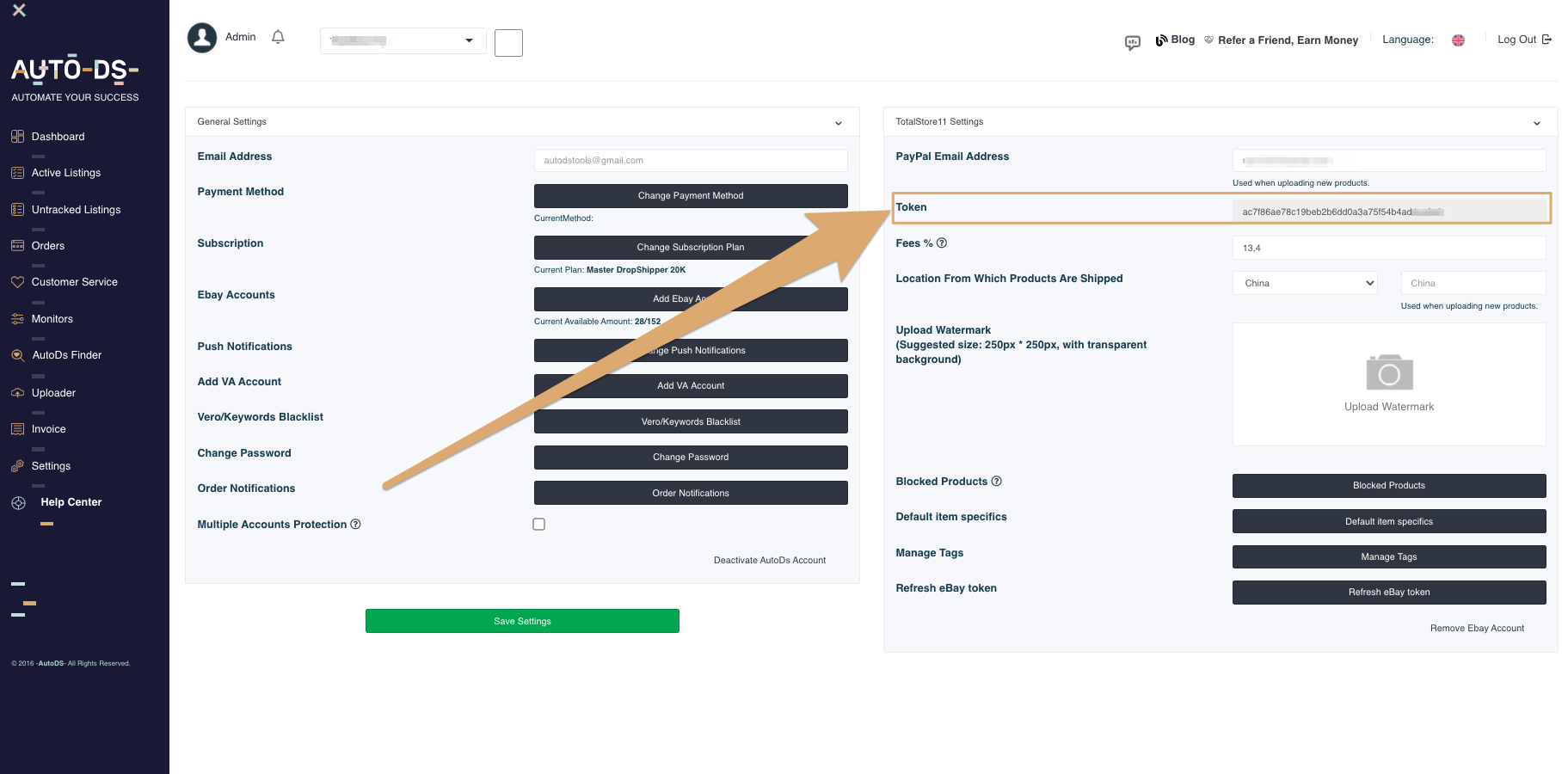This screenshot has height=774, width=1568.
Task: Click the Dashboard sidebar icon
Action: tap(17, 136)
